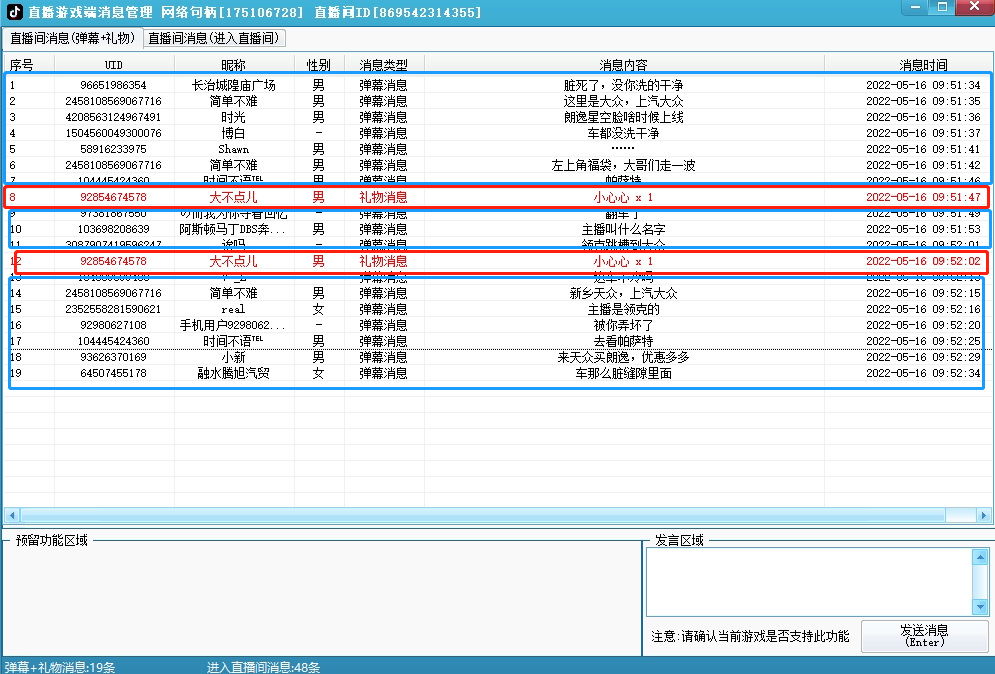Click the horizontal scrollbar thumb of the list
This screenshot has height=674, width=995.
[482, 515]
